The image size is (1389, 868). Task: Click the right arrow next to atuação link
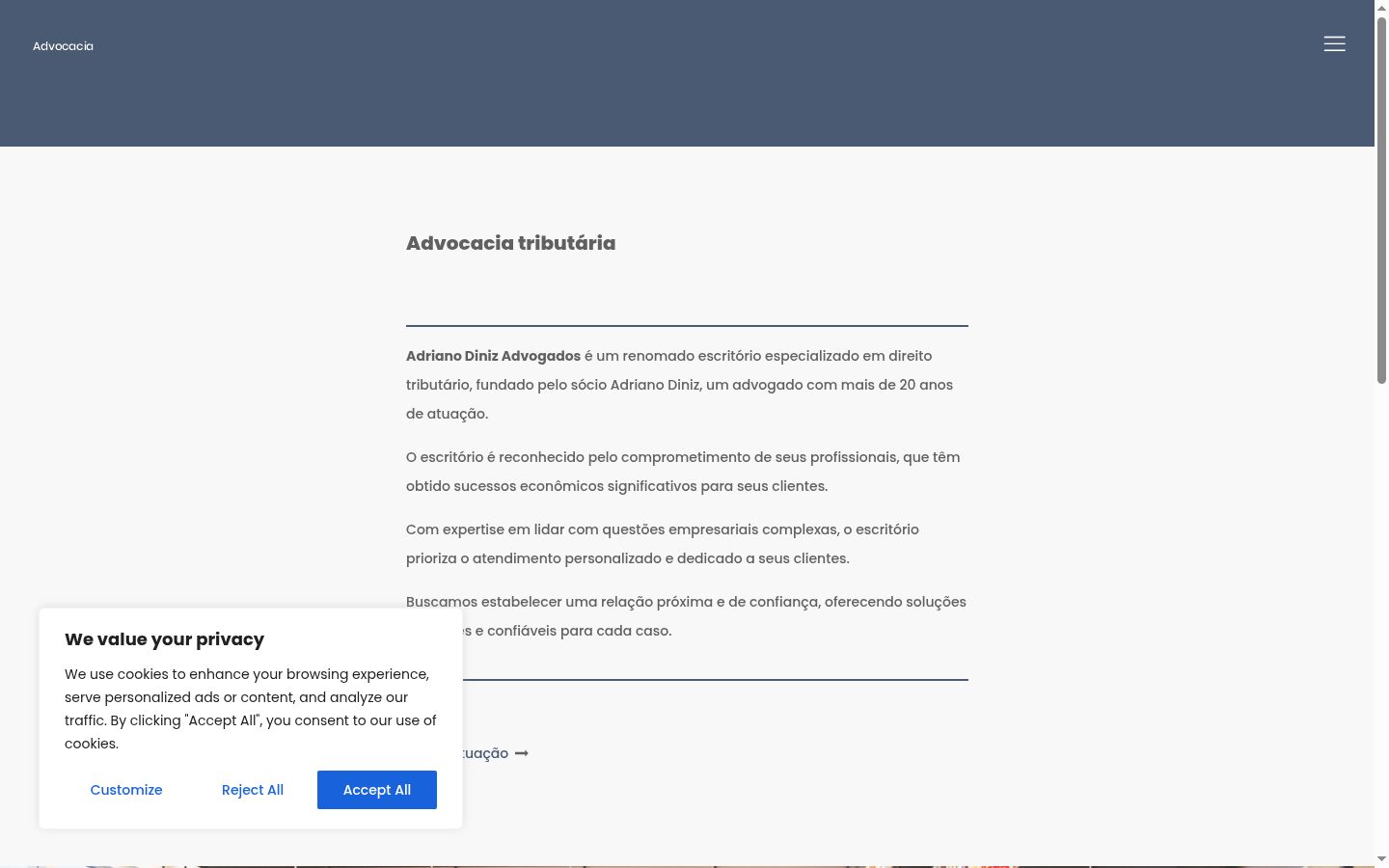tap(522, 753)
